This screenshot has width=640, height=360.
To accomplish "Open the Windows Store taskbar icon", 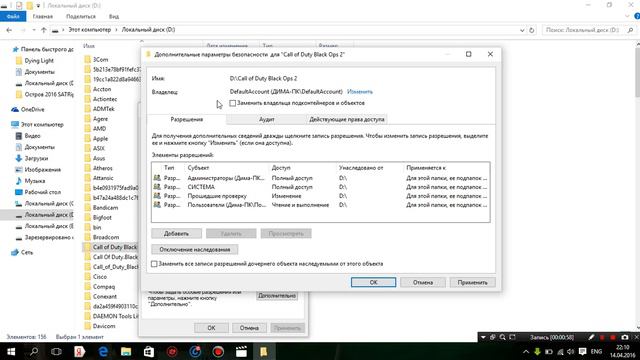I will click(149, 351).
